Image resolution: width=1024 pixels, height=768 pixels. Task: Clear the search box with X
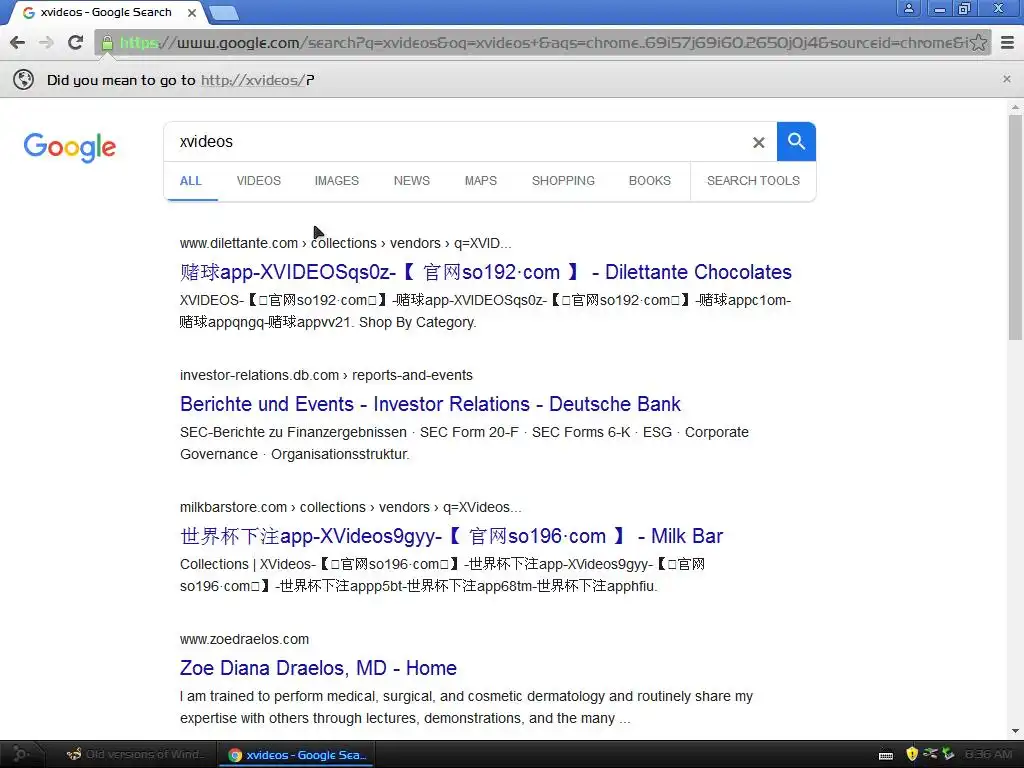758,142
